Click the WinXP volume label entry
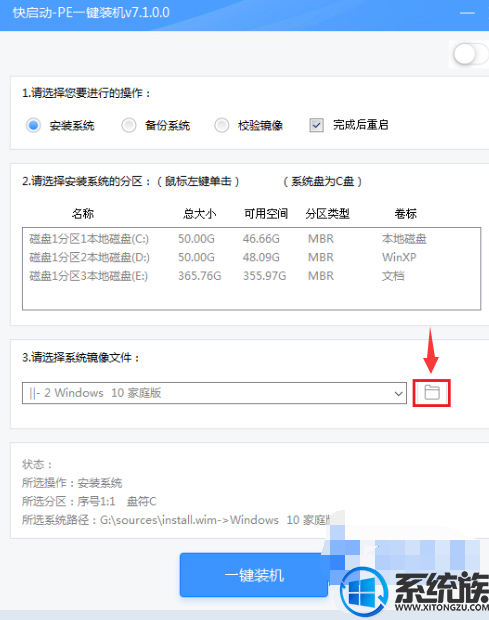Screen dimensions: 489x620 399,257
